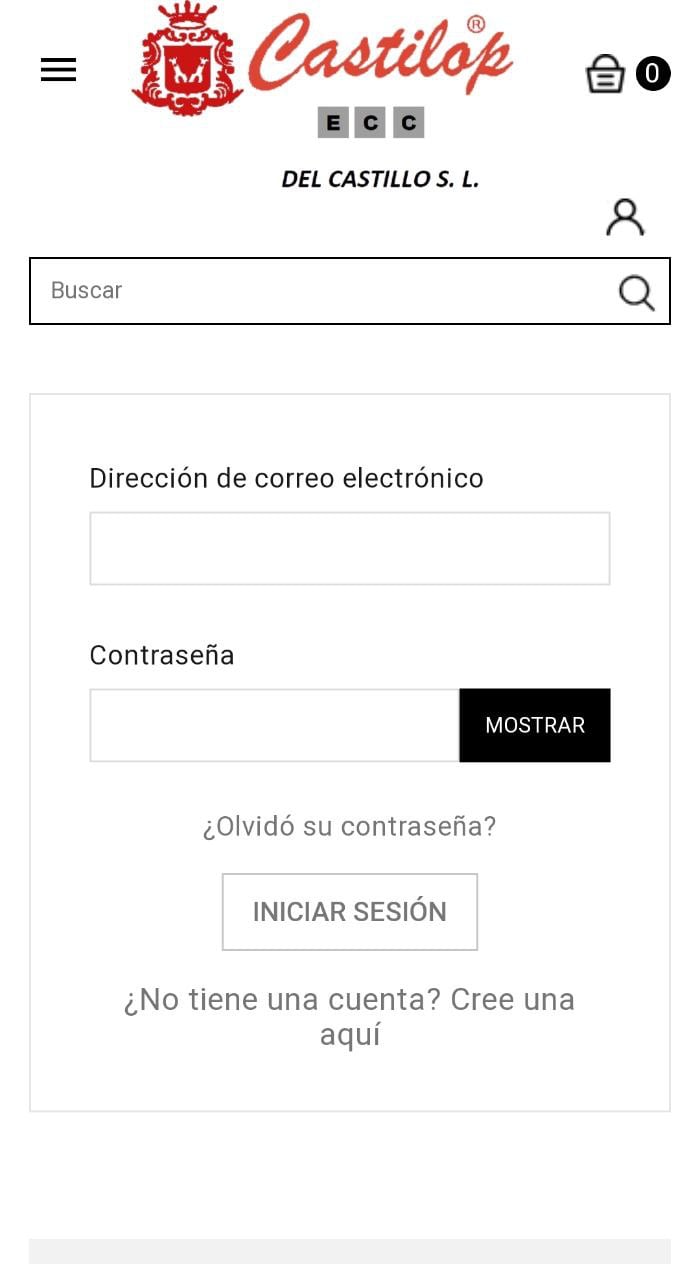Open the hamburger navigation menu
The height and width of the screenshot is (1280, 700).
pyautogui.click(x=57, y=70)
